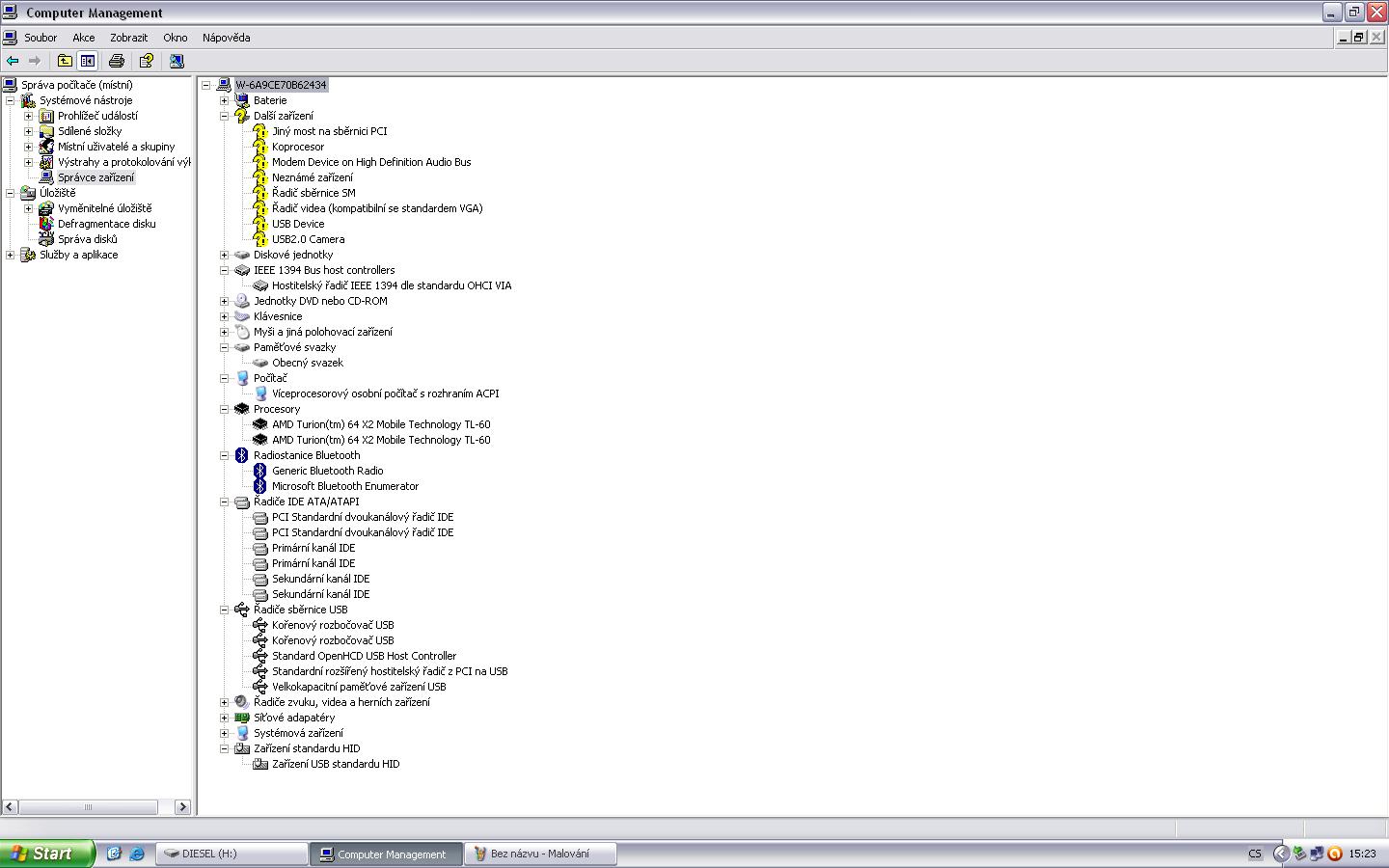Select the Síťové adaptéry network card icon
1389x868 pixels.
tap(242, 718)
